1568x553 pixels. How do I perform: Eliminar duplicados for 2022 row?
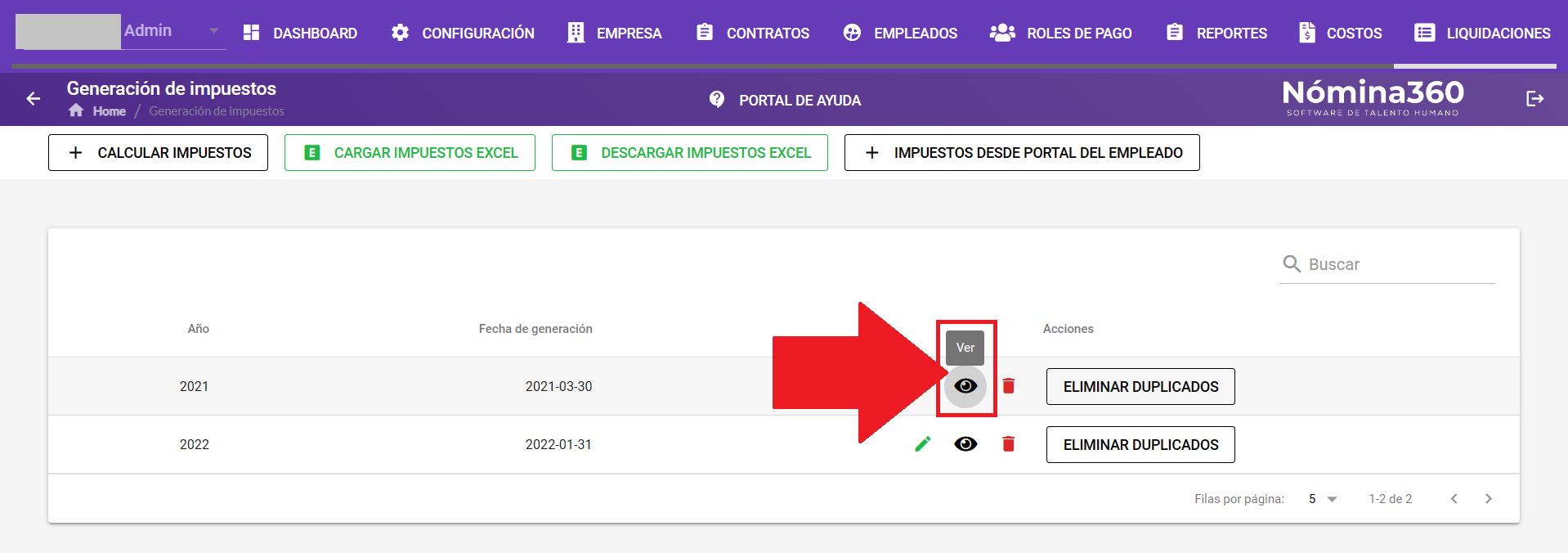point(1140,445)
